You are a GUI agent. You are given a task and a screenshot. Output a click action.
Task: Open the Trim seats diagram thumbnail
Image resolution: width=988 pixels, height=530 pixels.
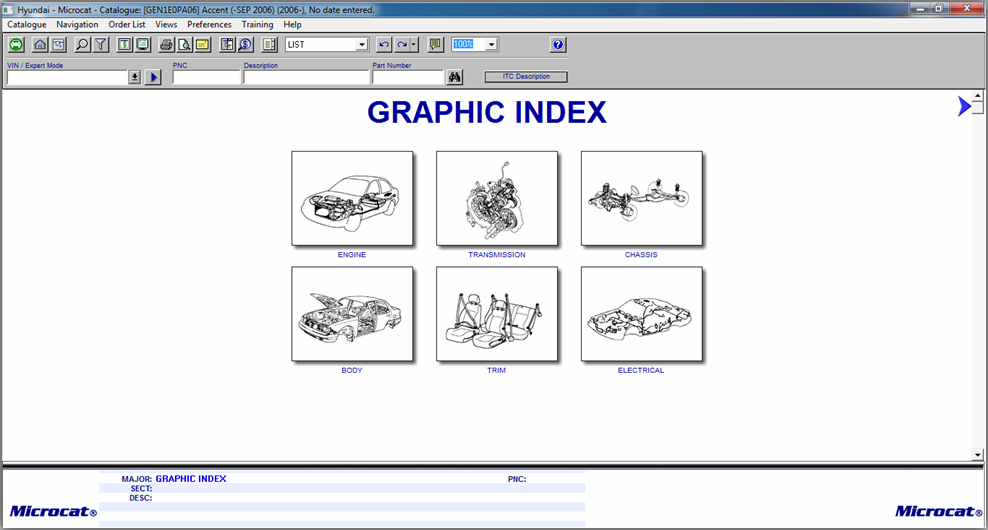pyautogui.click(x=497, y=314)
